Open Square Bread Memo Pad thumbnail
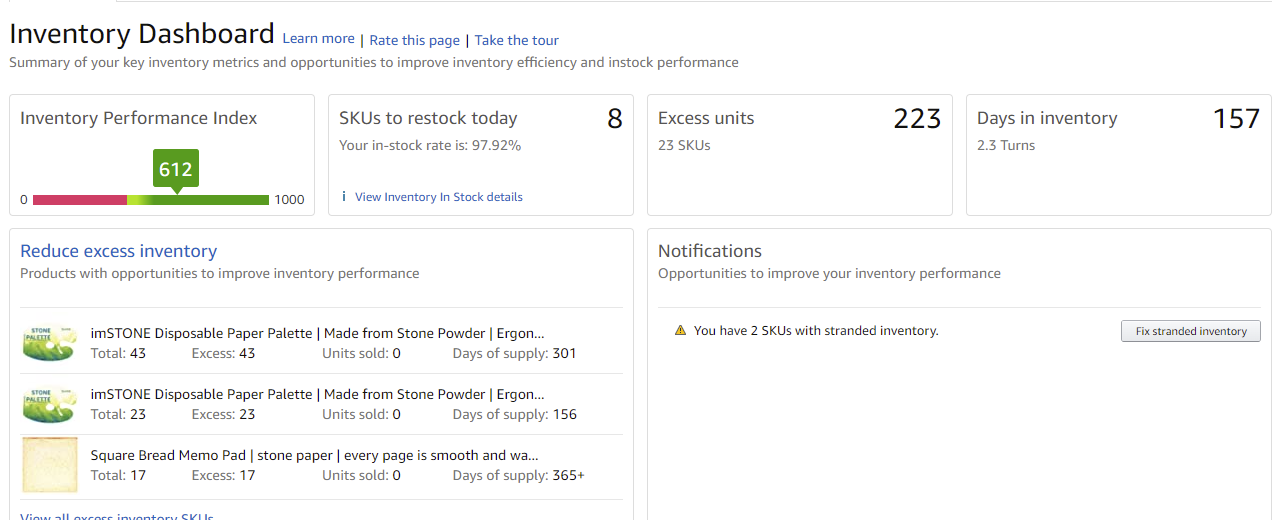Viewport: 1283px width, 520px height. click(x=50, y=465)
